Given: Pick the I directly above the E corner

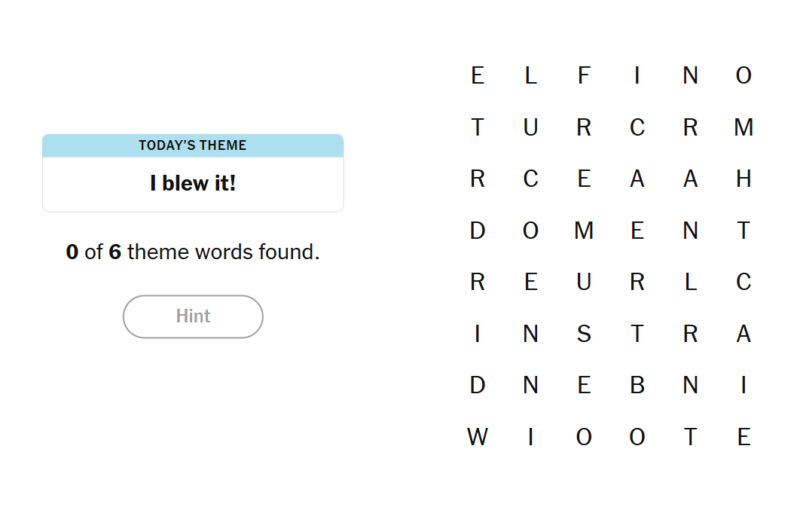Looking at the screenshot, I should [x=743, y=386].
